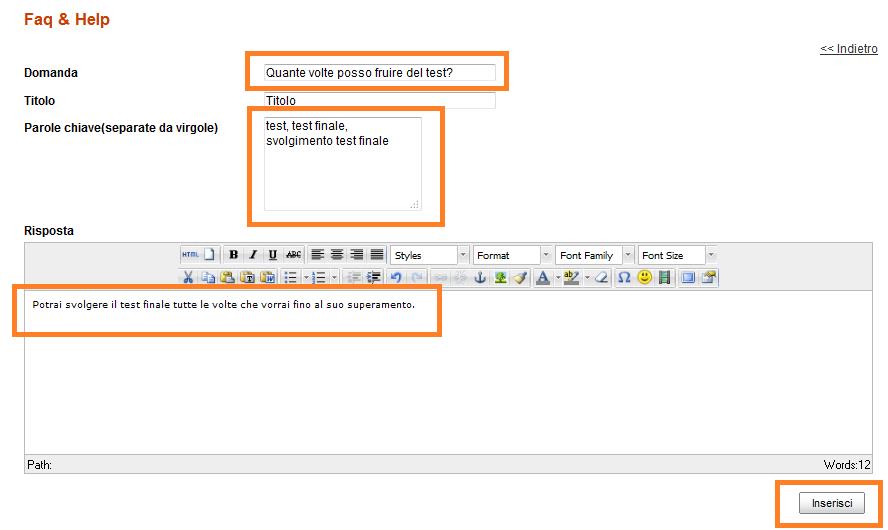Insert an anchor in the answer
The width and height of the screenshot is (888, 530).
click(479, 278)
